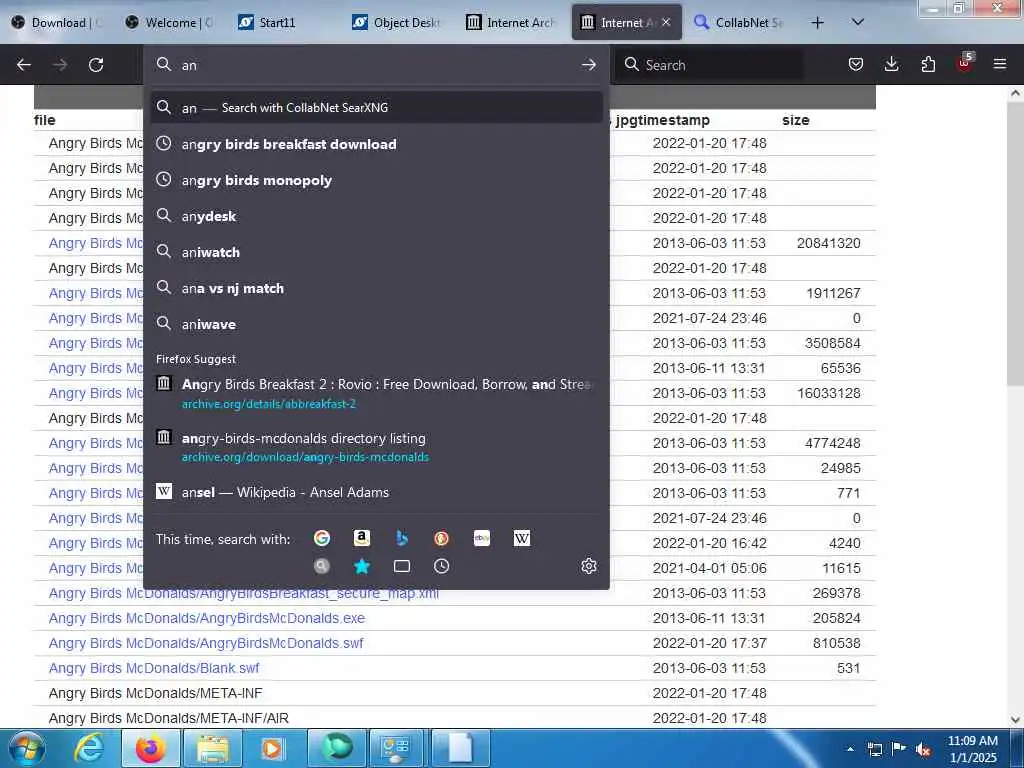This screenshot has height=768, width=1024.
Task: Choose the 'aniwatch' suggestion
Action: tap(376, 252)
